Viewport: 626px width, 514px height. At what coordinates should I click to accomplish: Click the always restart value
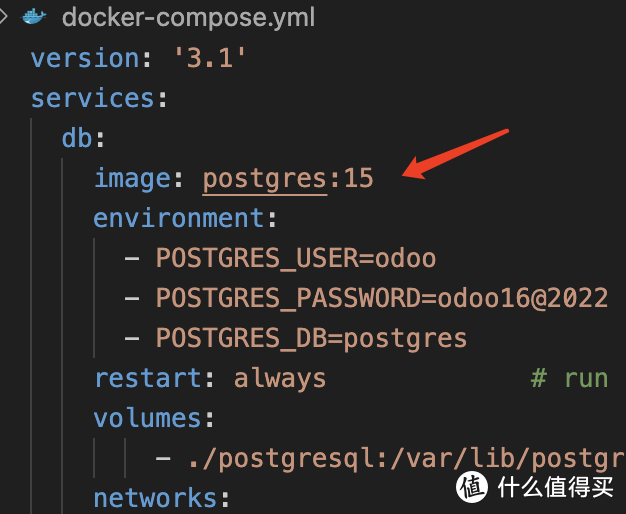pyautogui.click(x=280, y=379)
